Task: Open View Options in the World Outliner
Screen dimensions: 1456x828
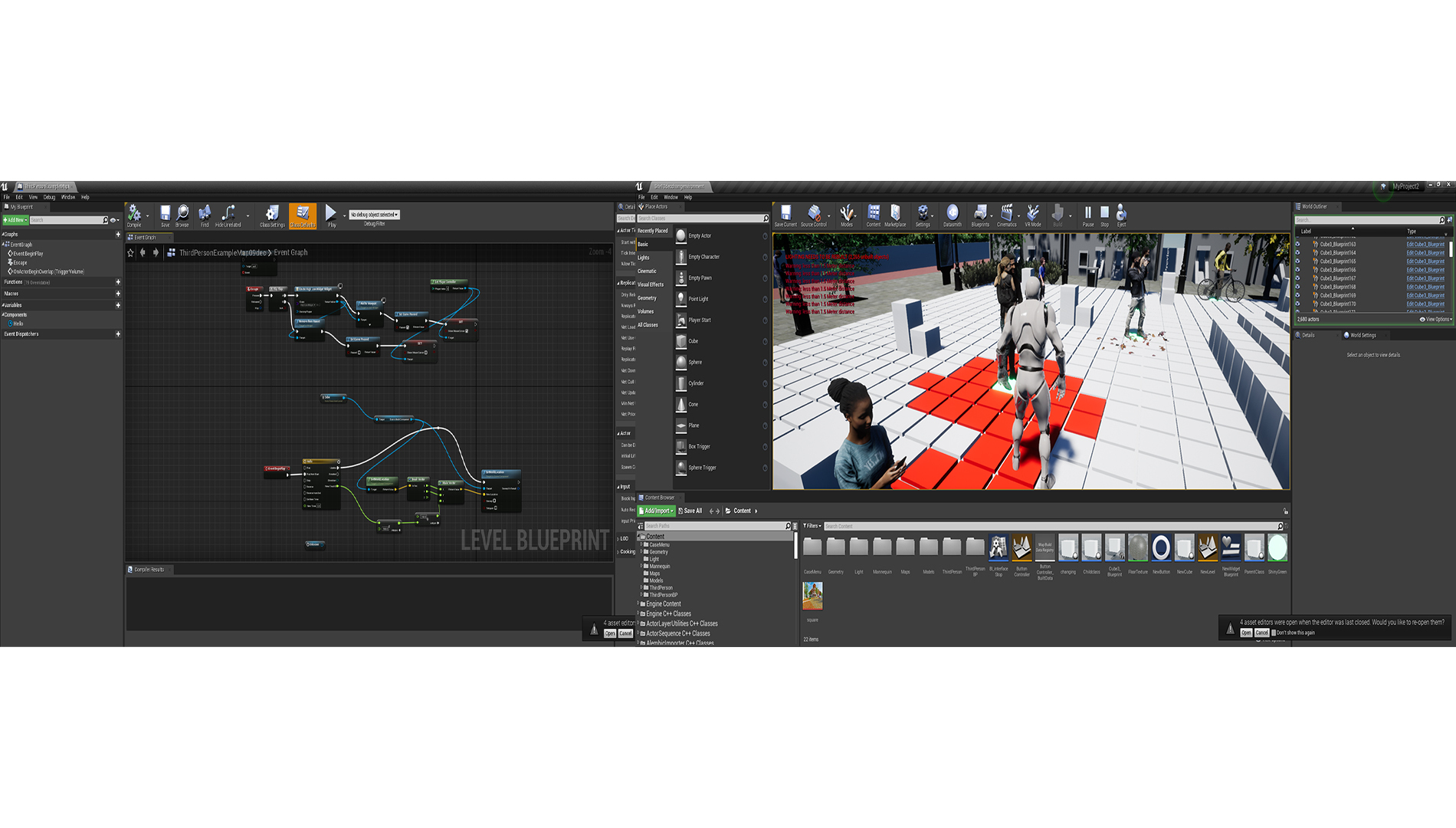Action: click(x=1435, y=319)
